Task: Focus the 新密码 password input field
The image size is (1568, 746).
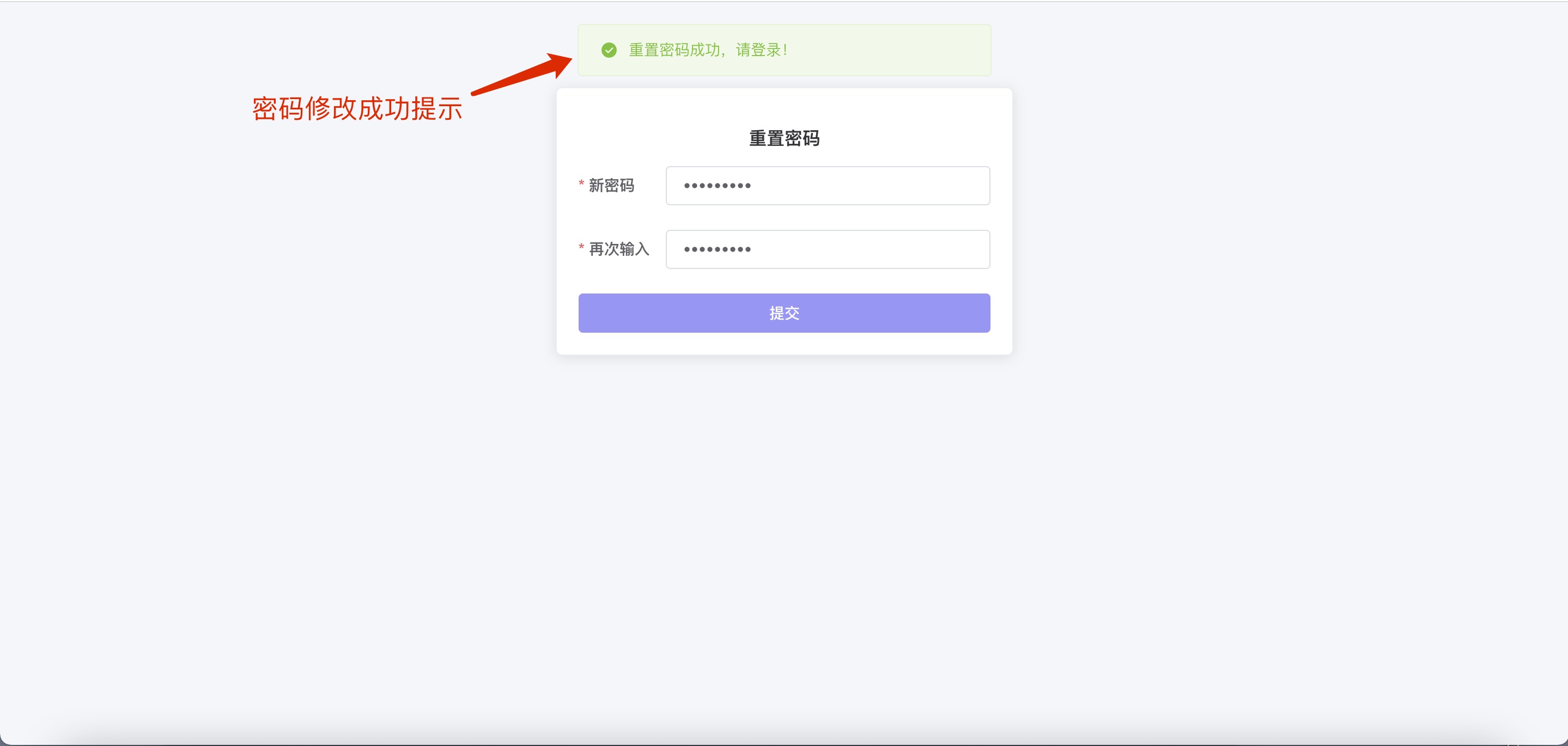Action: (x=827, y=186)
